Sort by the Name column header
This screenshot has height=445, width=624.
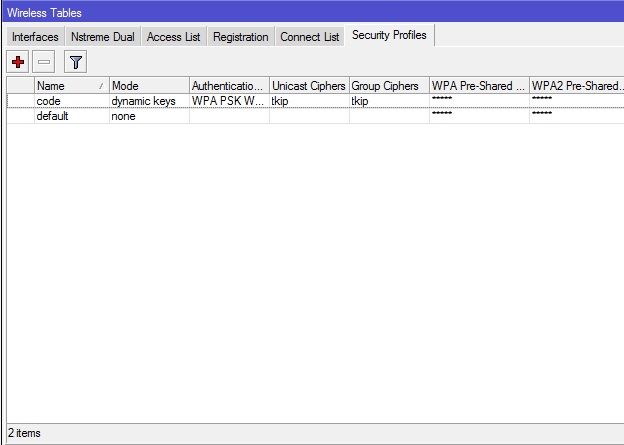[x=72, y=86]
